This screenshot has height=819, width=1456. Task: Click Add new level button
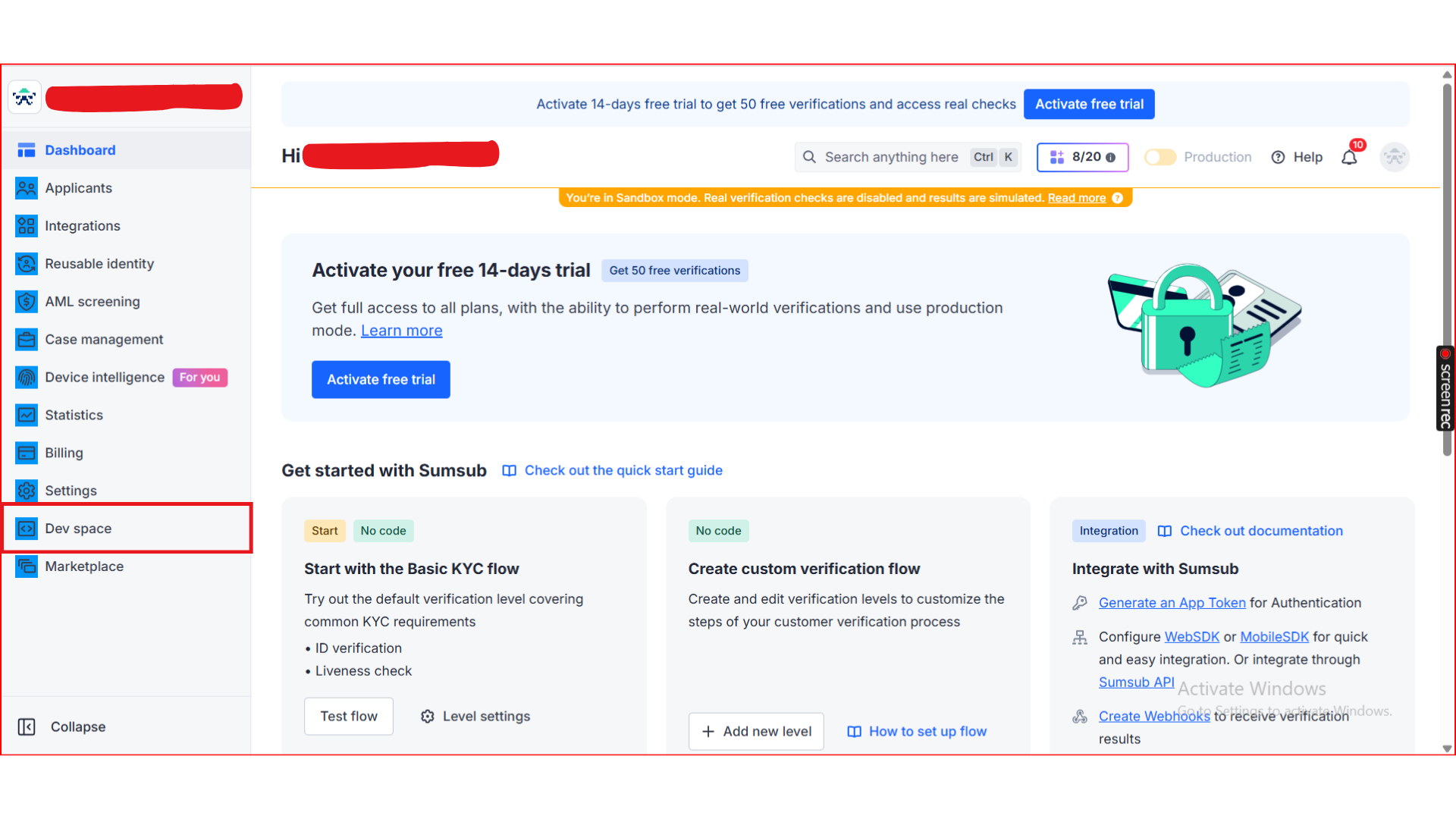pyautogui.click(x=756, y=732)
